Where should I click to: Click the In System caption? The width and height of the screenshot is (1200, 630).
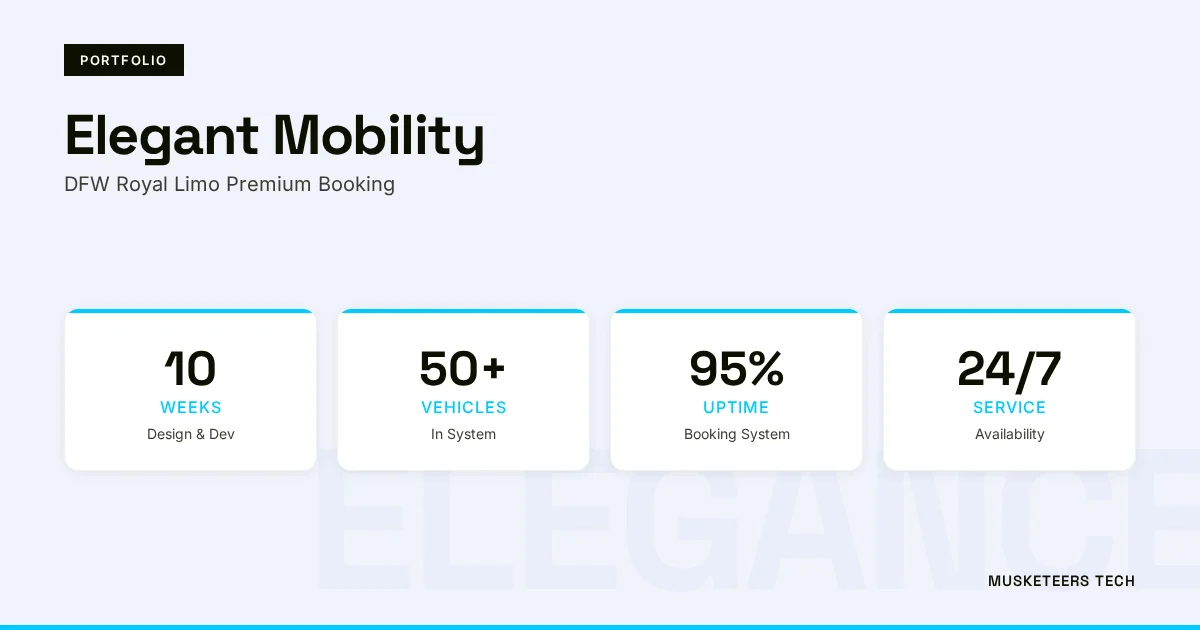464,434
